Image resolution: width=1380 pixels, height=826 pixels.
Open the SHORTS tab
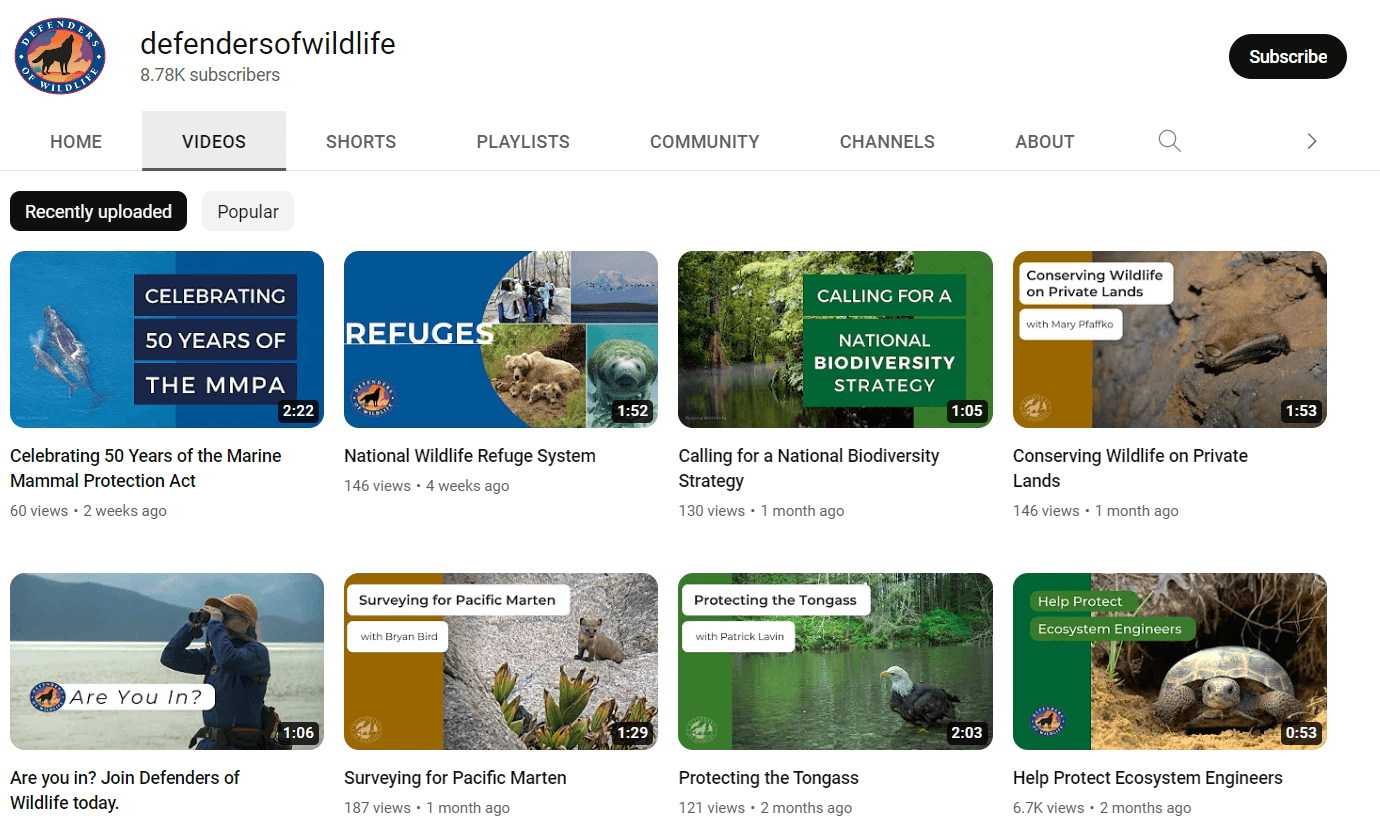[361, 141]
